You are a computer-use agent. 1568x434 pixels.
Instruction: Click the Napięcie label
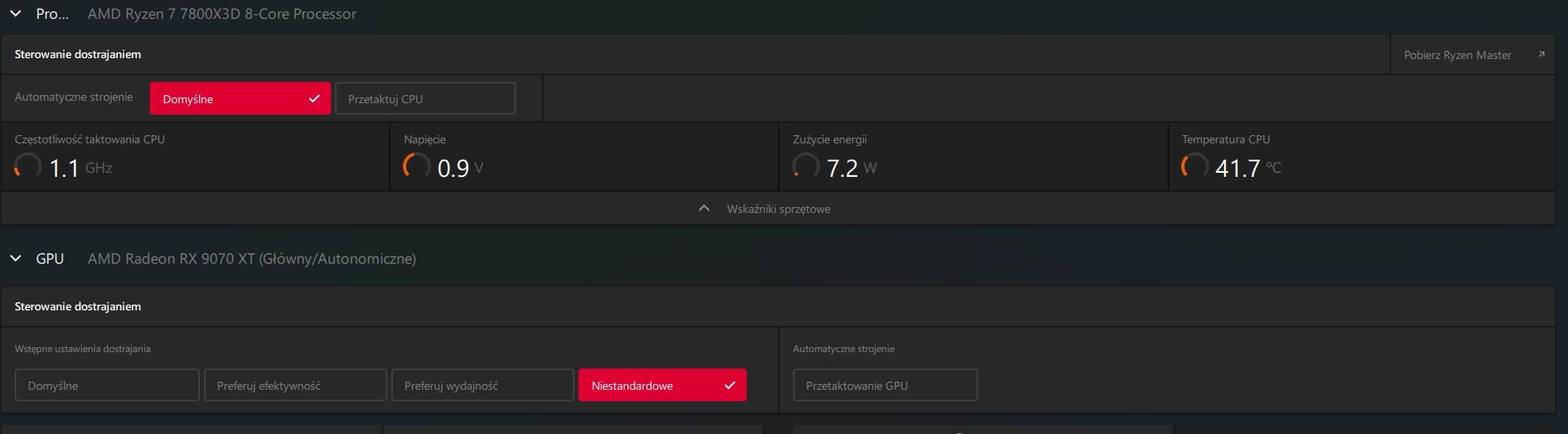coord(425,139)
